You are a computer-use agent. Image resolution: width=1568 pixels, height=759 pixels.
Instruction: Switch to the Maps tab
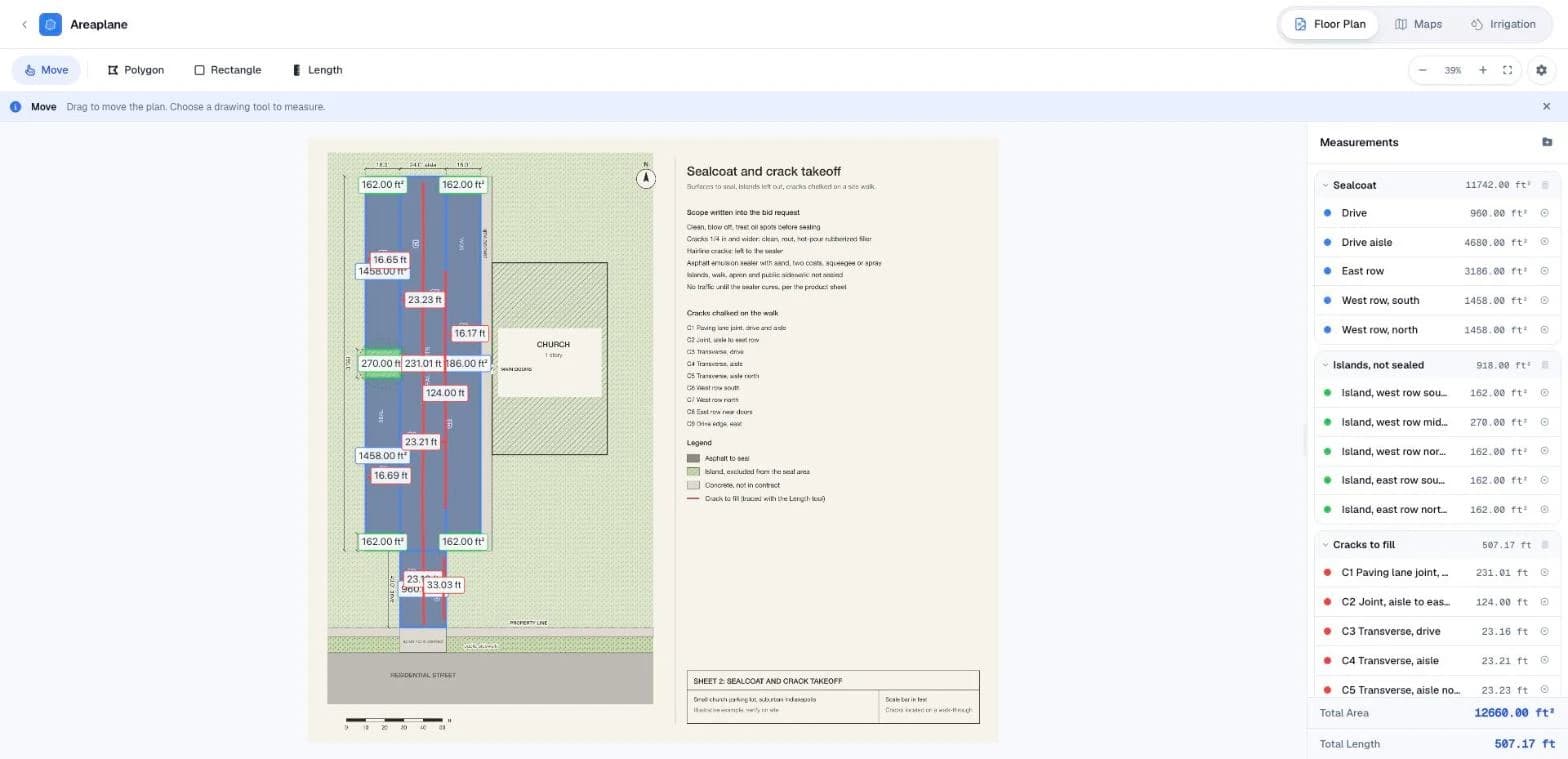point(1418,24)
